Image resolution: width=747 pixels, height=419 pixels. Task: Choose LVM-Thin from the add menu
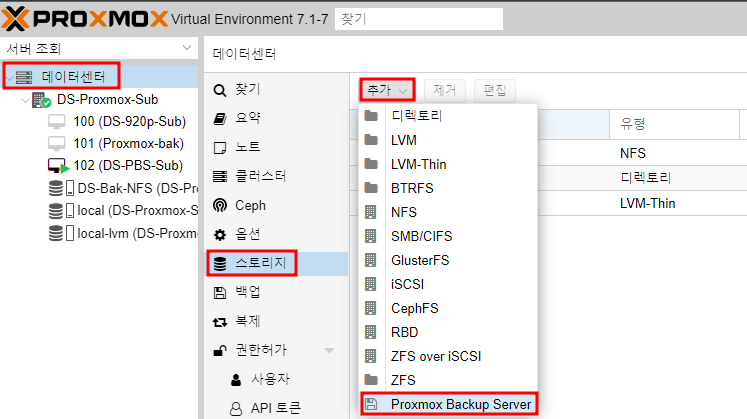click(448, 164)
